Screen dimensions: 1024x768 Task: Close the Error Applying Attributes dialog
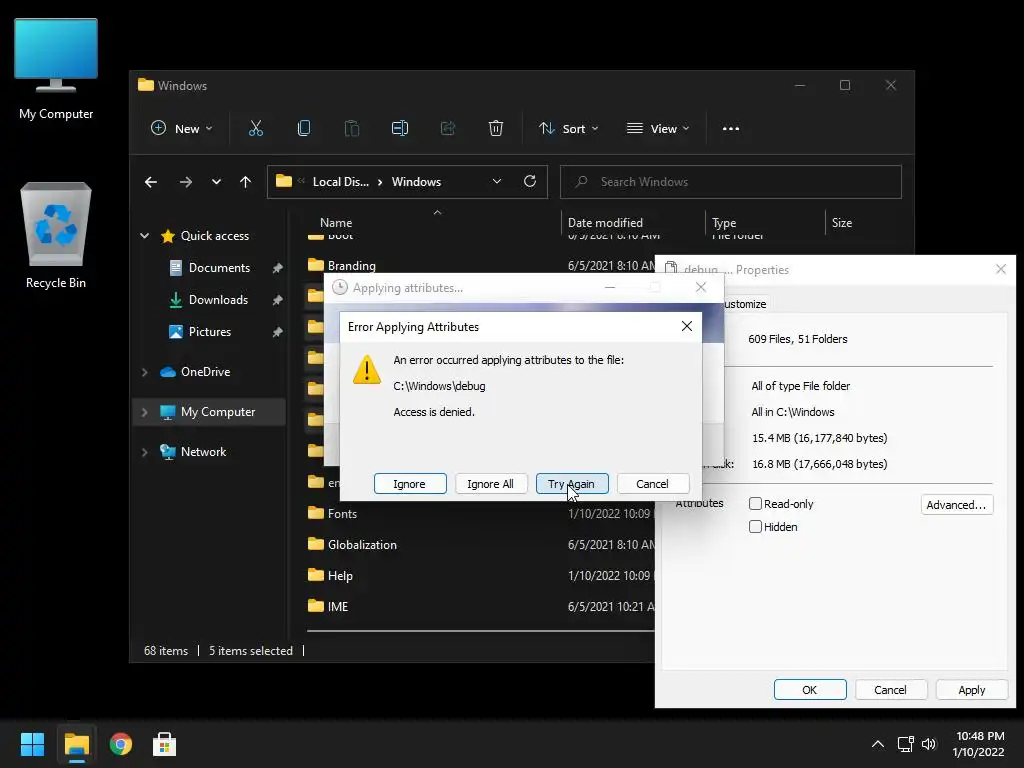click(687, 326)
